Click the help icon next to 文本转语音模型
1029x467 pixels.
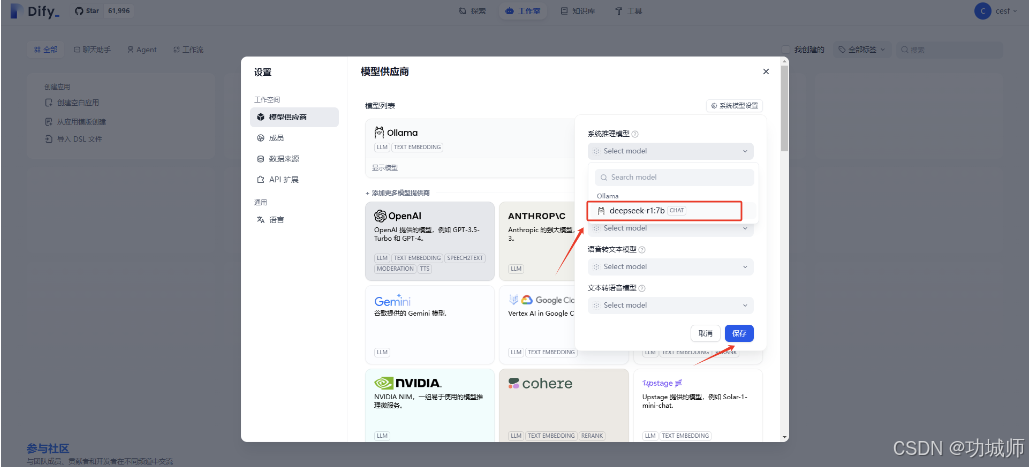(642, 288)
